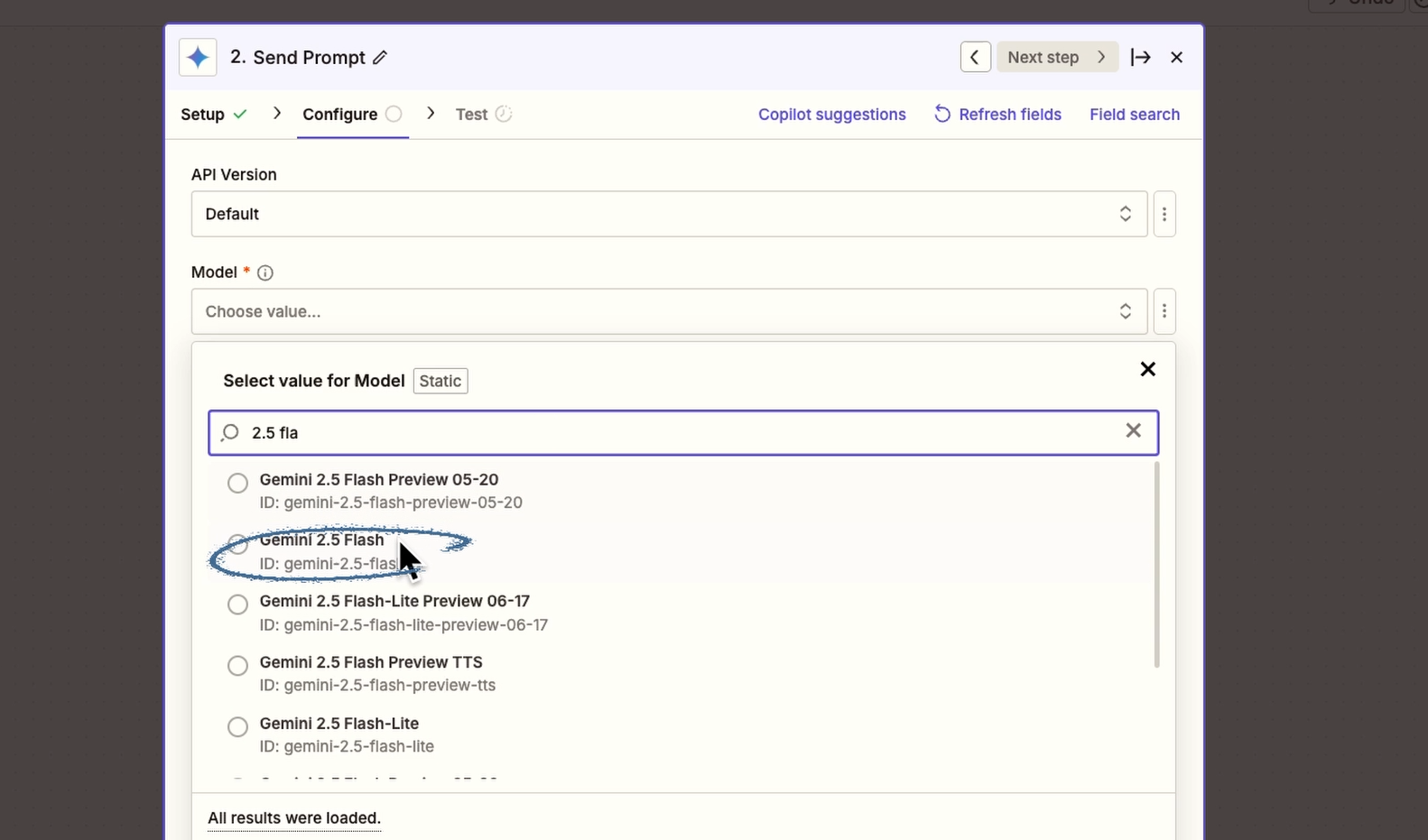Open the Model Choose value dropdown

click(x=669, y=311)
